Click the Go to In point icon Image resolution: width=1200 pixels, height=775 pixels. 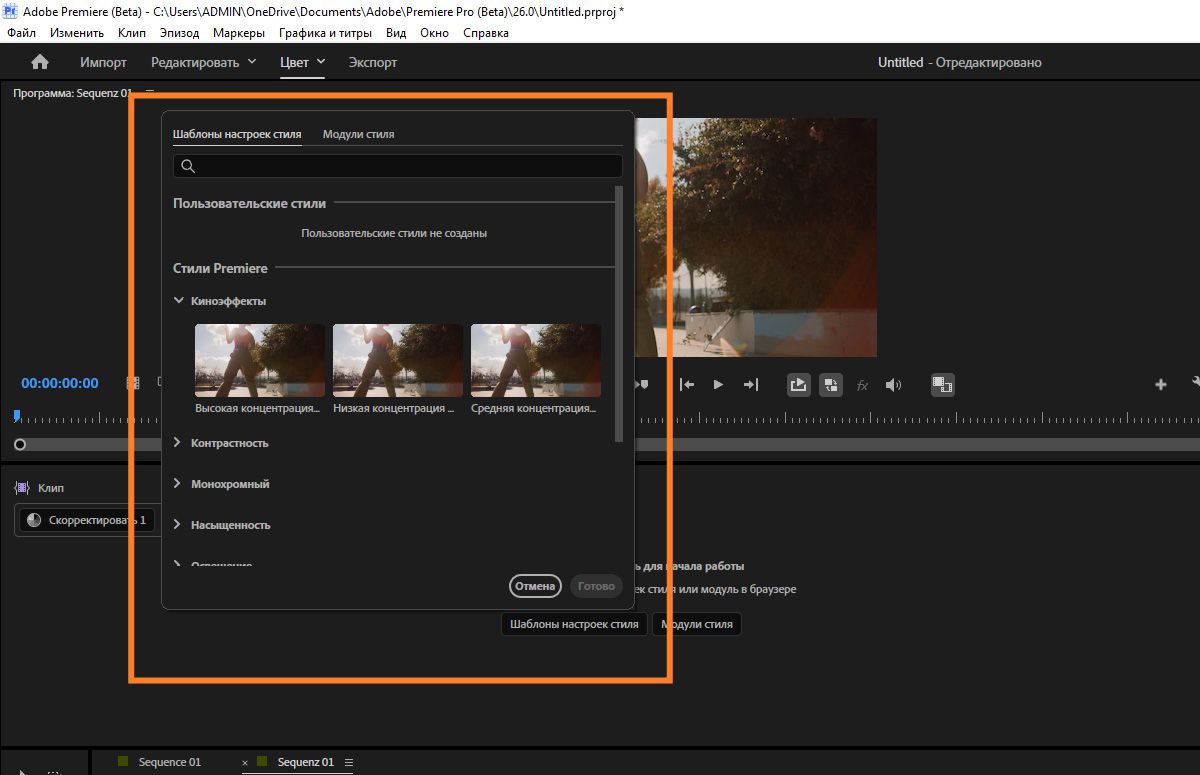click(687, 385)
